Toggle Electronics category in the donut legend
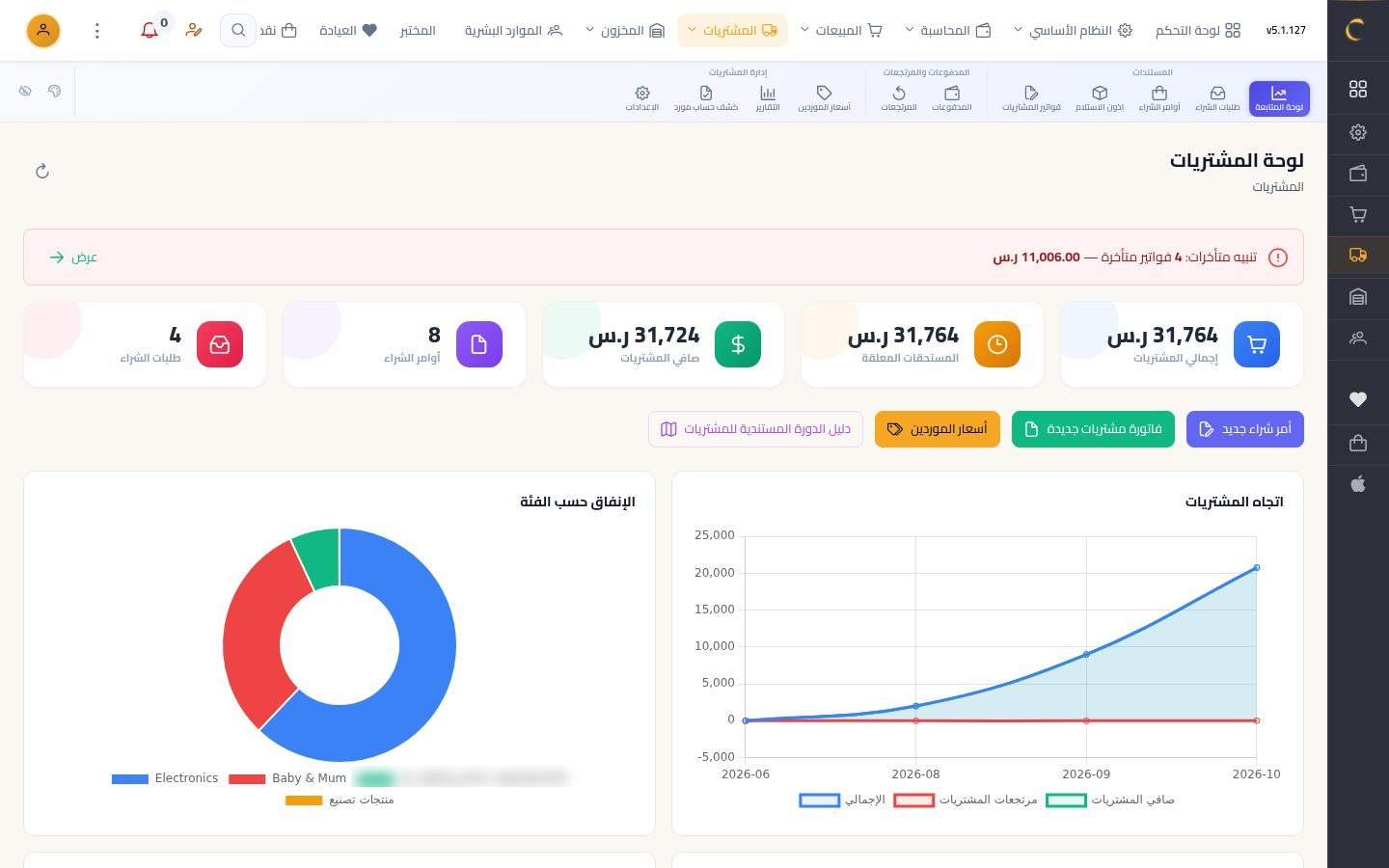Screen dimensions: 1389x868 coord(165,778)
